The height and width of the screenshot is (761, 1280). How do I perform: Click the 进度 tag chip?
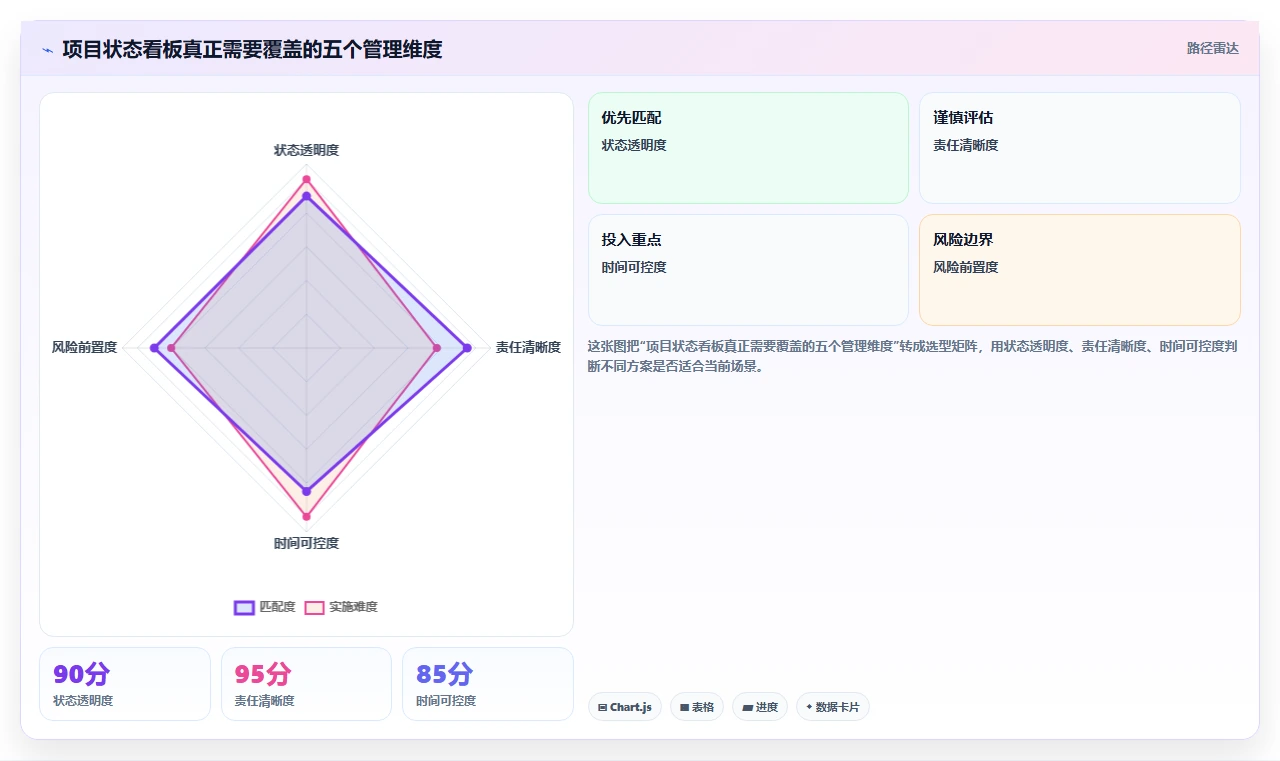coord(760,707)
